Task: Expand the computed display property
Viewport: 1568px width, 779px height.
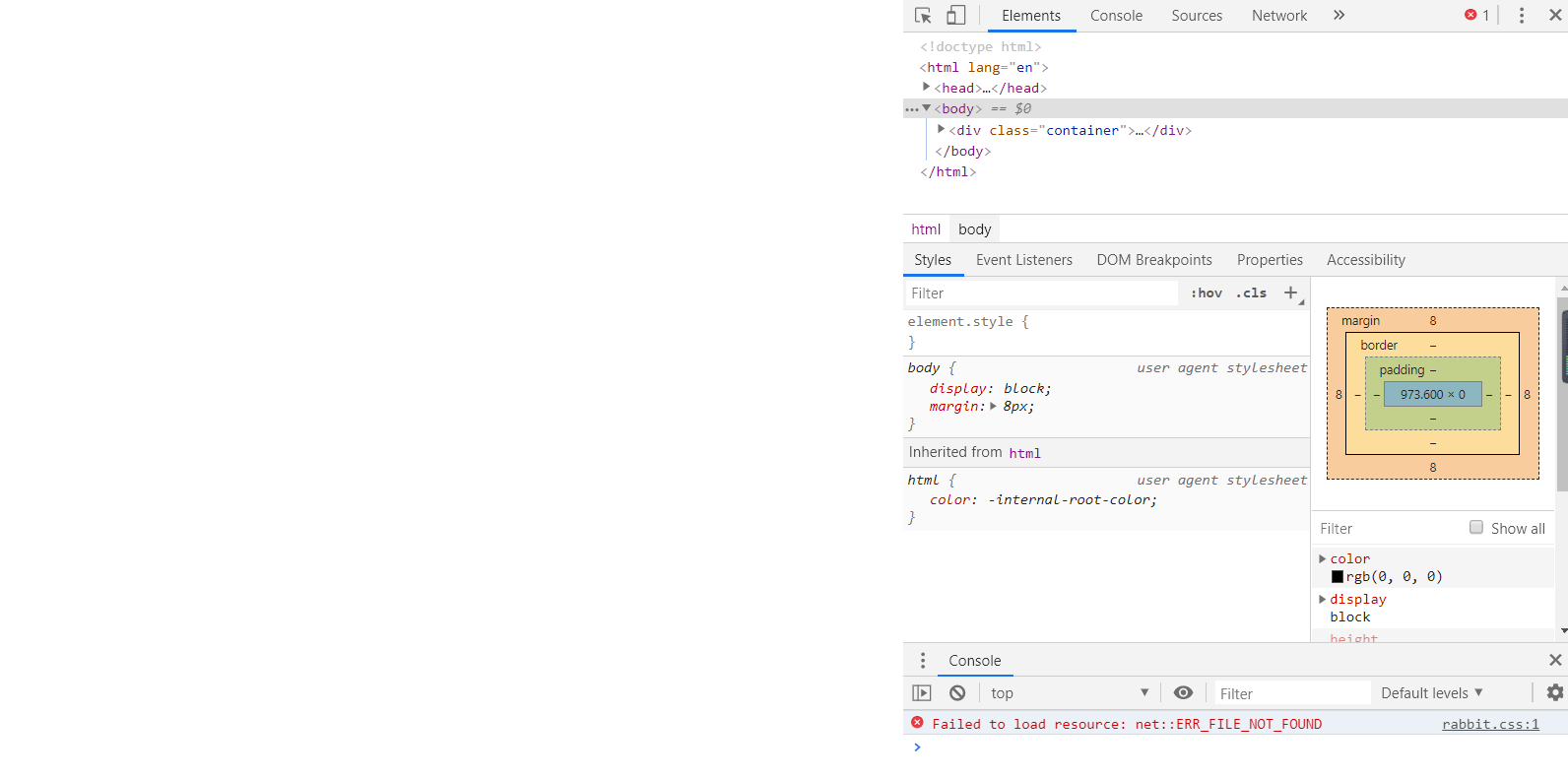Action: (x=1323, y=599)
